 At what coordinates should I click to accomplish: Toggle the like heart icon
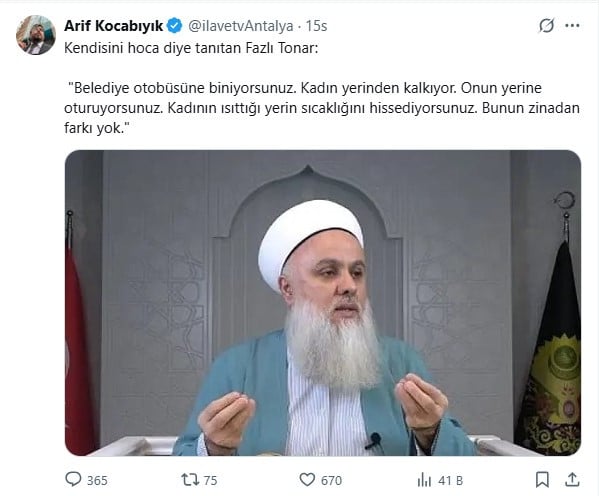point(307,480)
